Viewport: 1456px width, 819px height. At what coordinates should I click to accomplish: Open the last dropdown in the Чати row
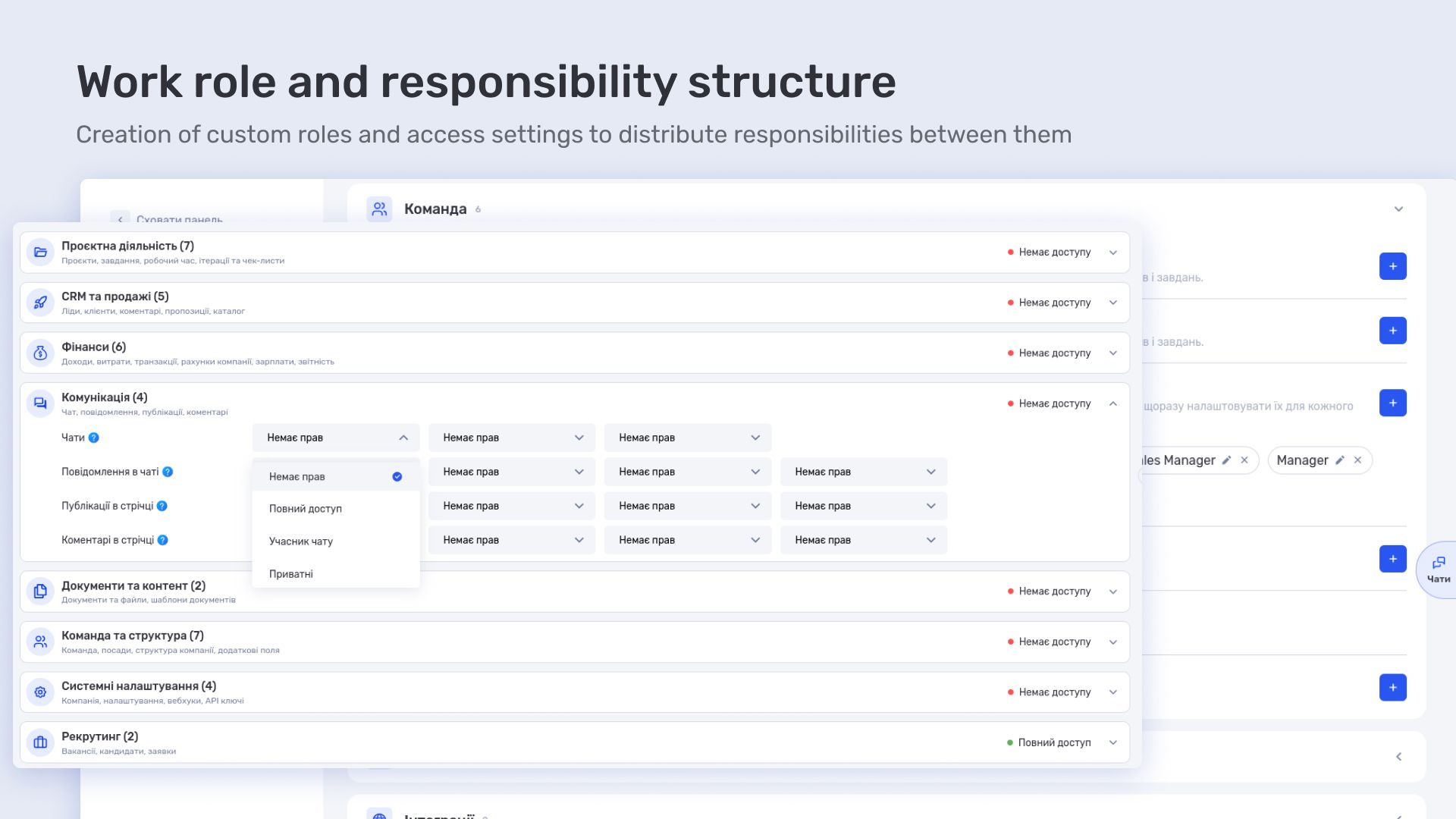(x=688, y=438)
